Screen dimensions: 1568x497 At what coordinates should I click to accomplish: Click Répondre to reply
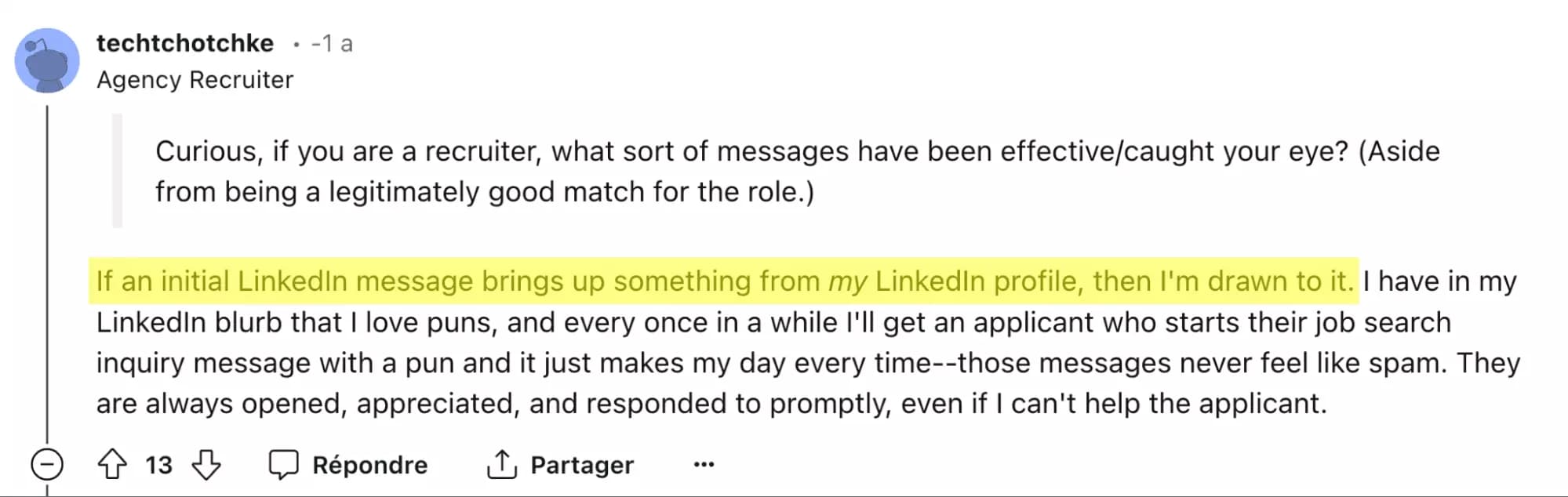click(369, 464)
